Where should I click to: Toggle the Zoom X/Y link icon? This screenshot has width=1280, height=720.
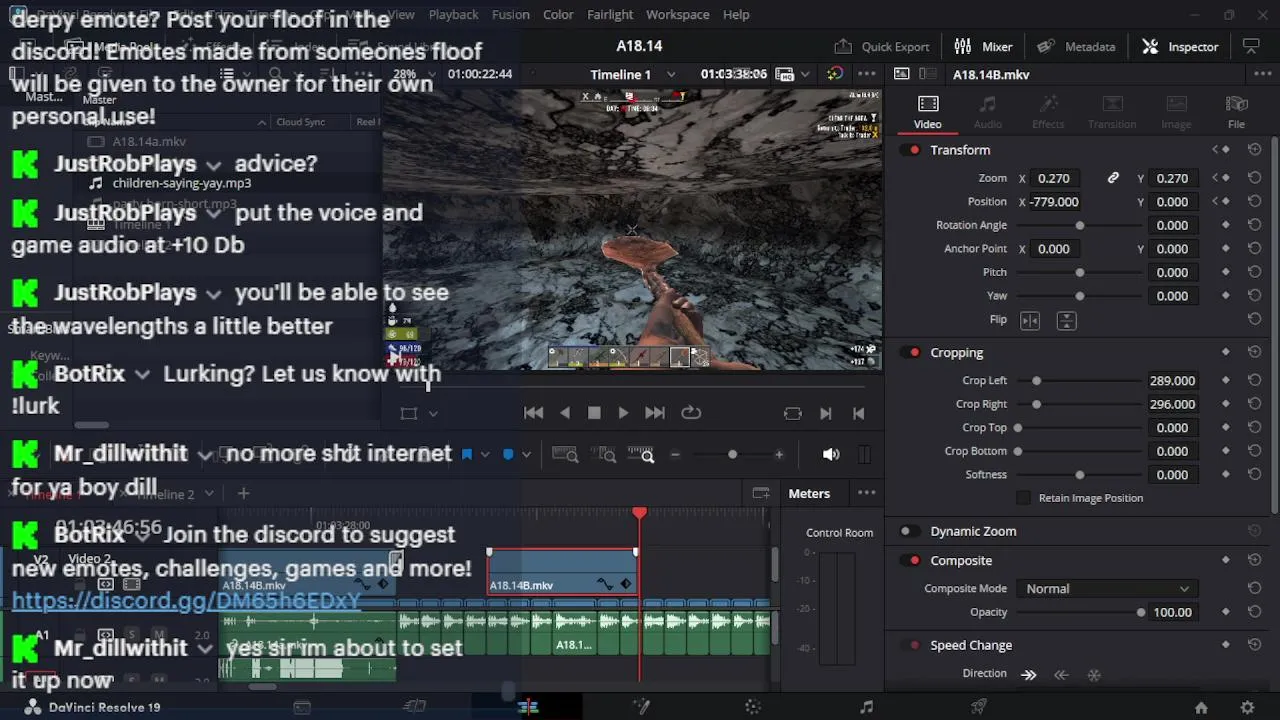[x=1113, y=178]
